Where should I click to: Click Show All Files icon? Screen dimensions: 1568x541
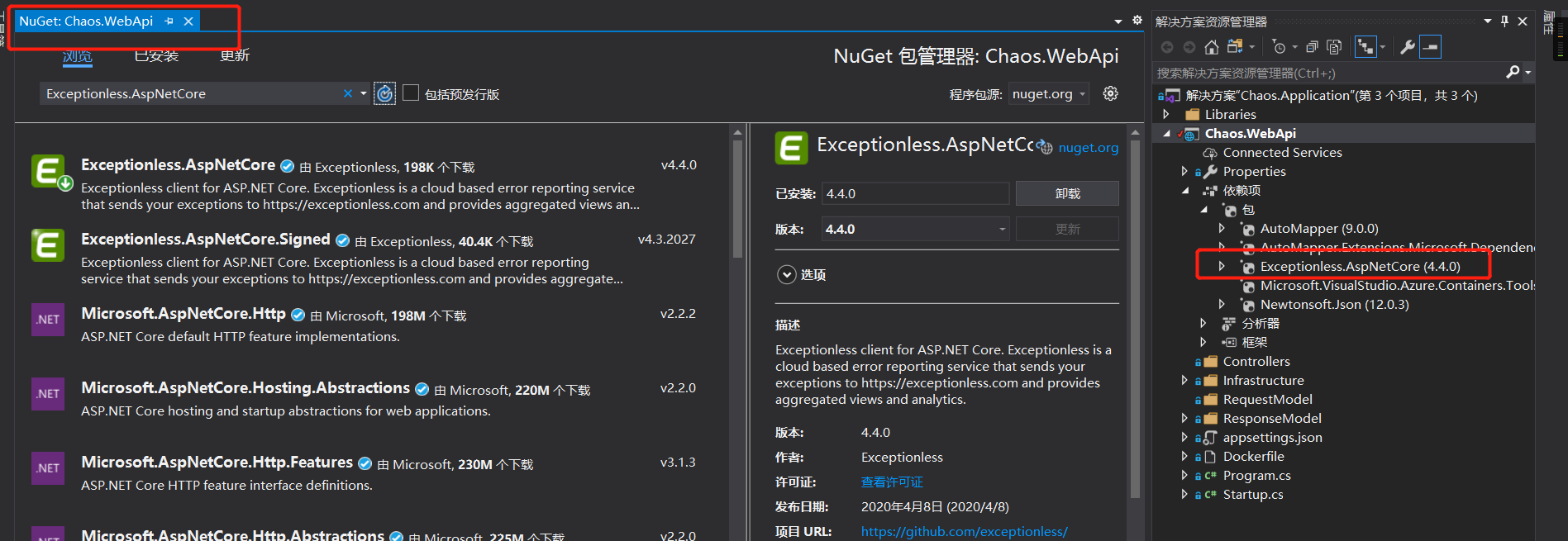point(1333,47)
